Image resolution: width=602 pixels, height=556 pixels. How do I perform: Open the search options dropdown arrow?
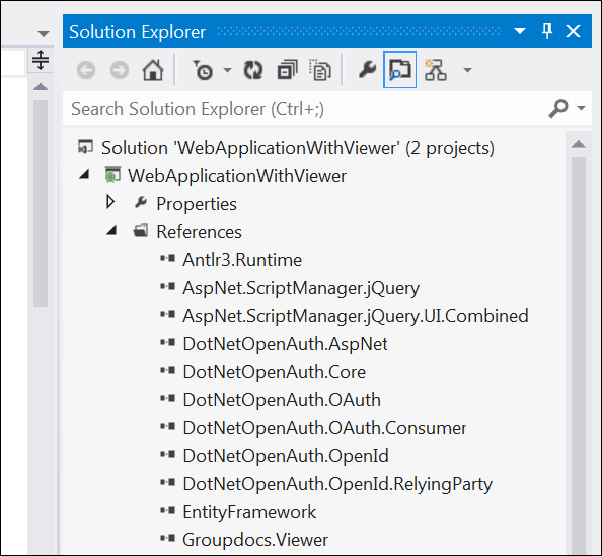582,108
